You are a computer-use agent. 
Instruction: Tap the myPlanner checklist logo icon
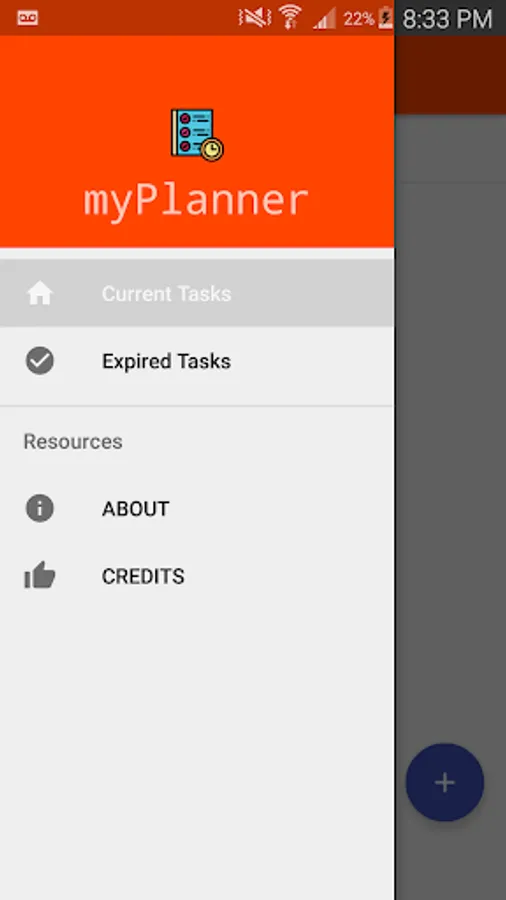pos(197,135)
